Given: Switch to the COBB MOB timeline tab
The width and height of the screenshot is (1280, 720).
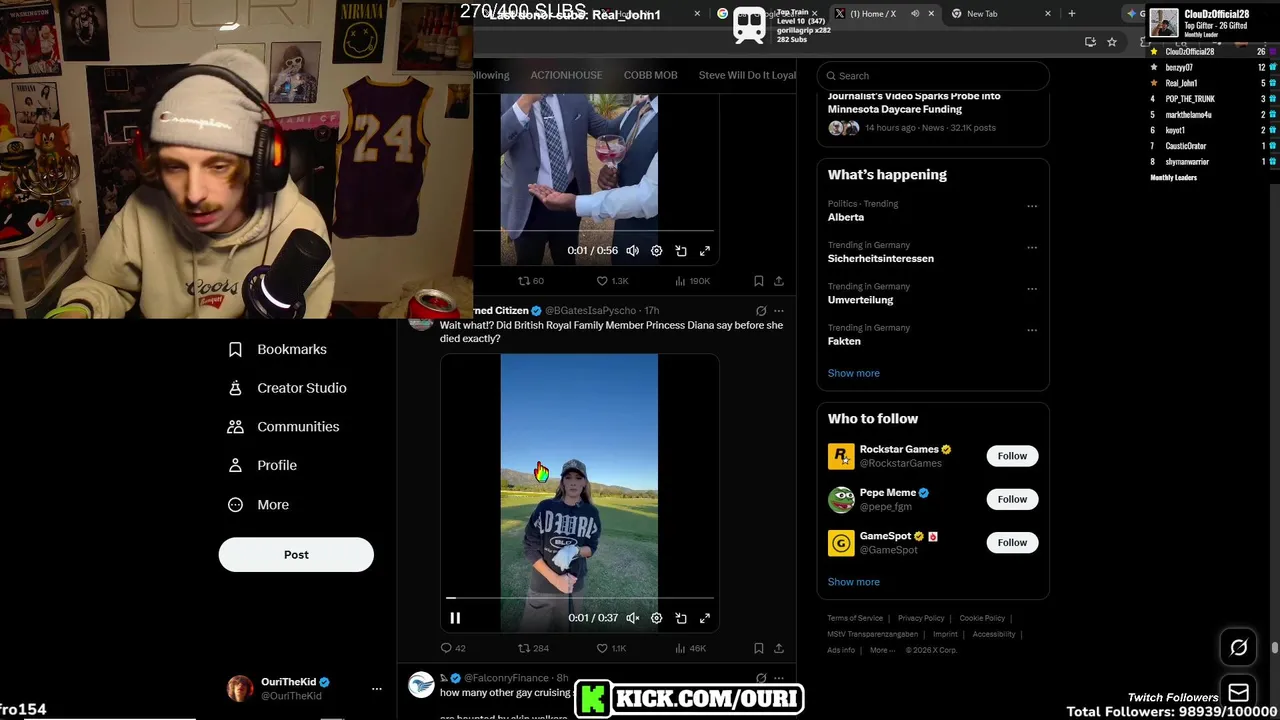Looking at the screenshot, I should [x=650, y=75].
